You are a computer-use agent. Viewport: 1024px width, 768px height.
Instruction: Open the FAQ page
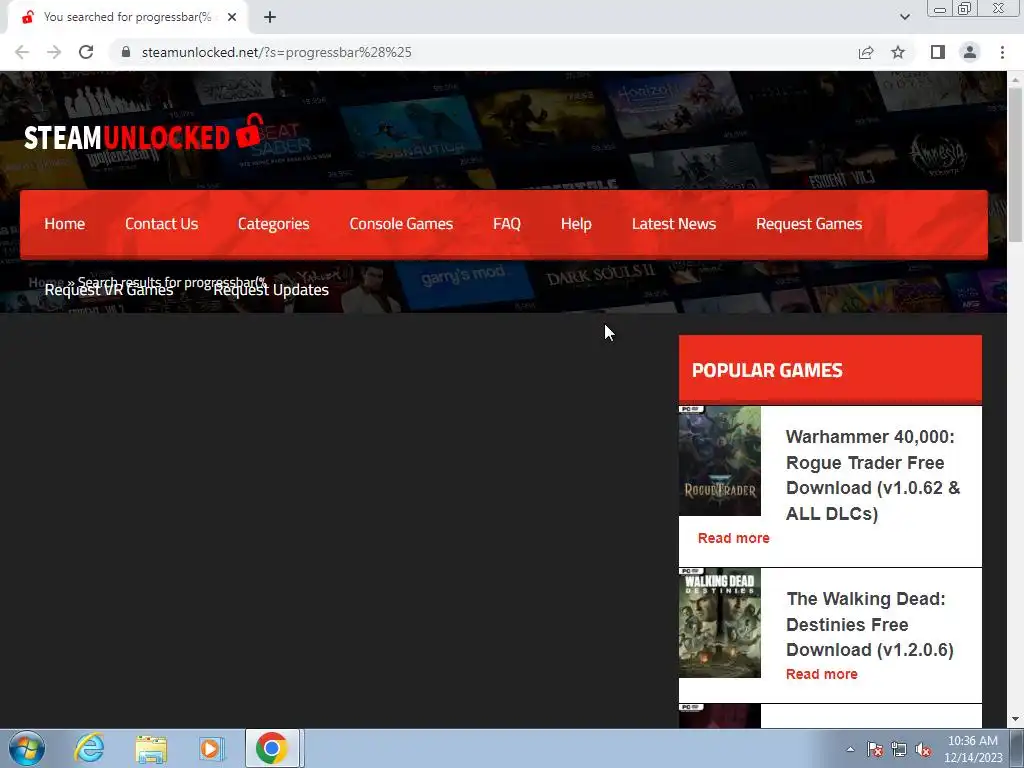point(507,224)
